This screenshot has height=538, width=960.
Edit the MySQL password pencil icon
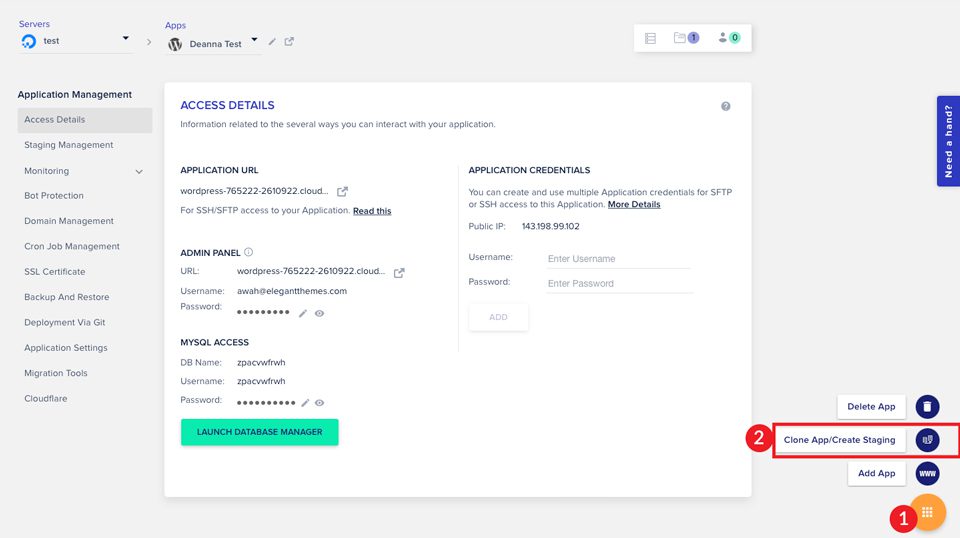point(305,402)
